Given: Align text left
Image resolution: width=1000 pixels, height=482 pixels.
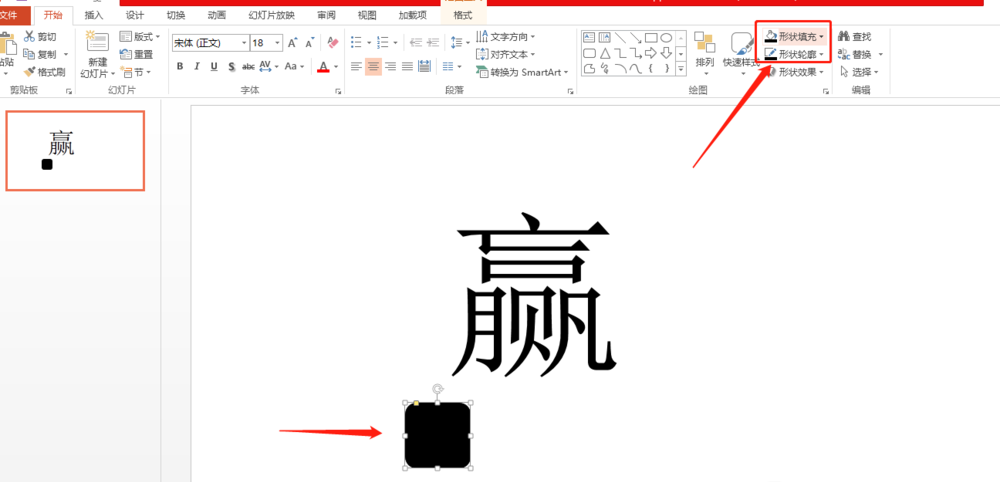Looking at the screenshot, I should pos(357,66).
